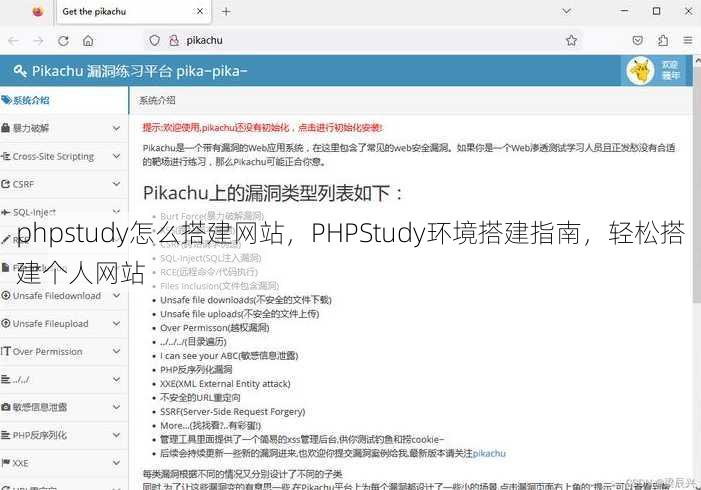Open the Cross-Site Scripting sidebar label
Screen dimensions: 701x490
(54, 156)
